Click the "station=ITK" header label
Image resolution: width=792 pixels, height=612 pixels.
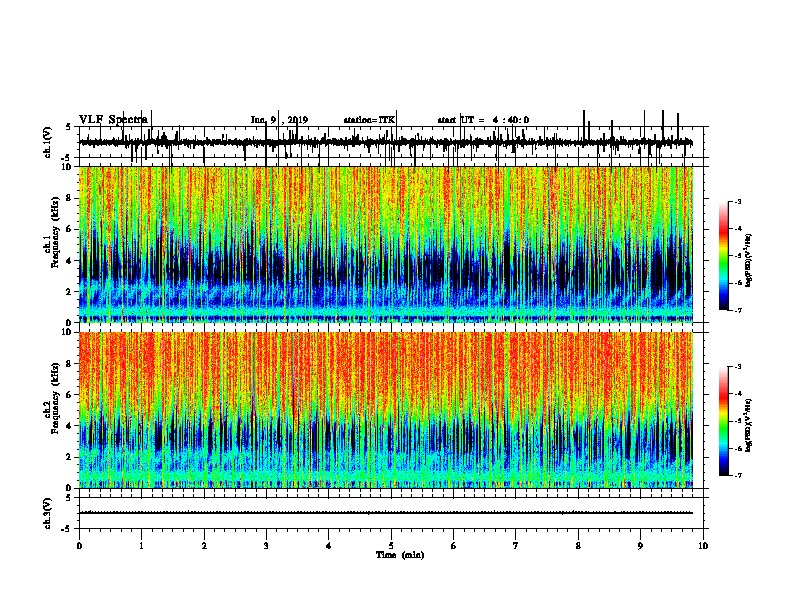369,120
